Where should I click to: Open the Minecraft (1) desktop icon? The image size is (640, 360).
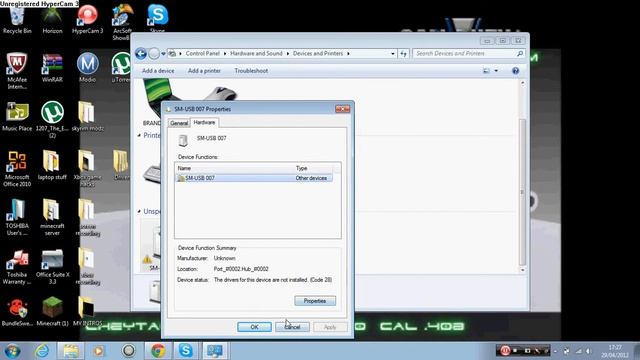pyautogui.click(x=52, y=312)
